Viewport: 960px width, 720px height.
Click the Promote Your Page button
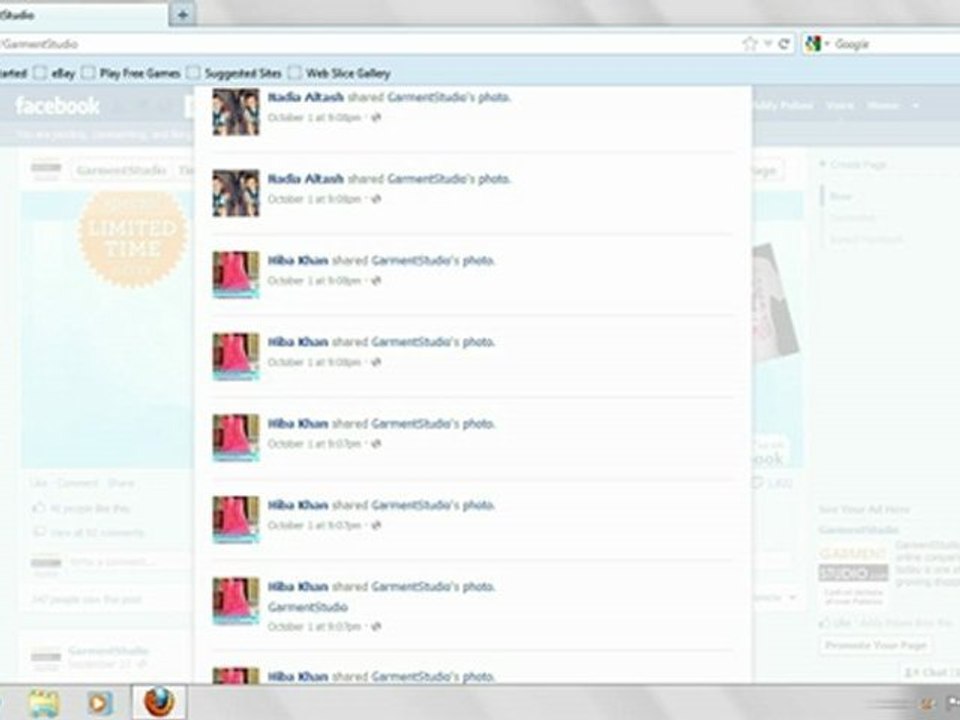coord(876,645)
